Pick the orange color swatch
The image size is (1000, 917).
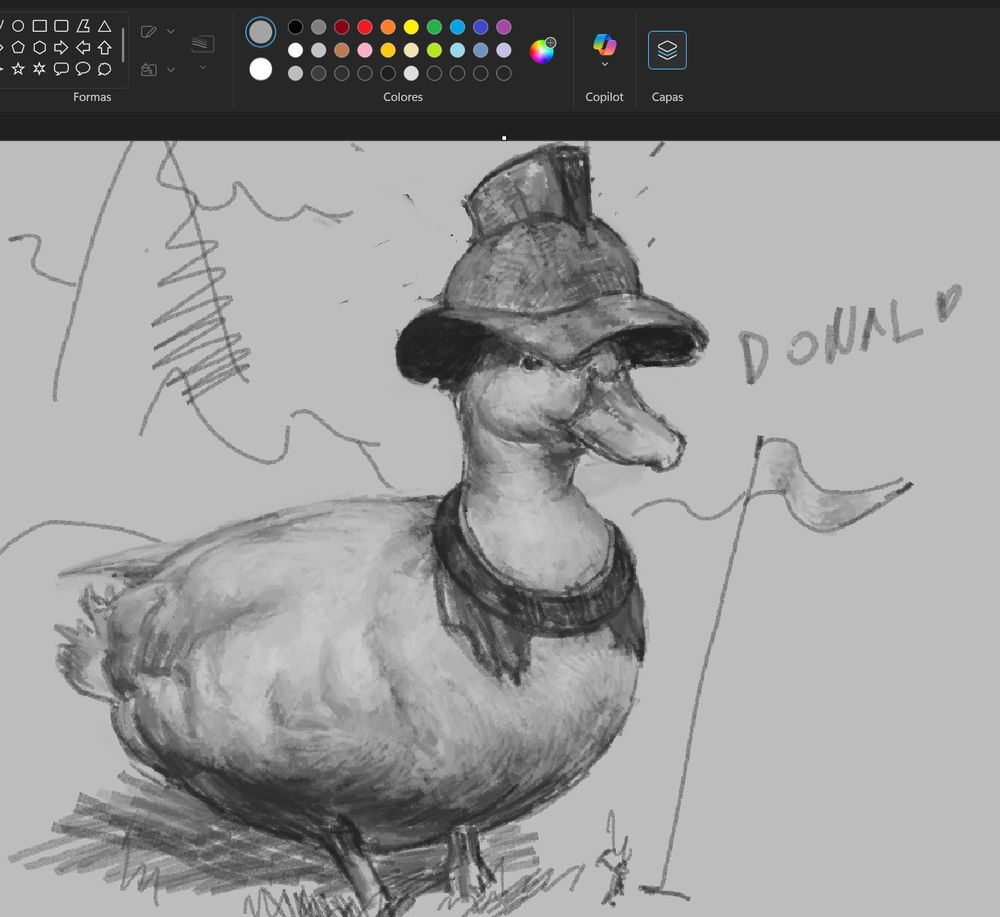[x=388, y=27]
